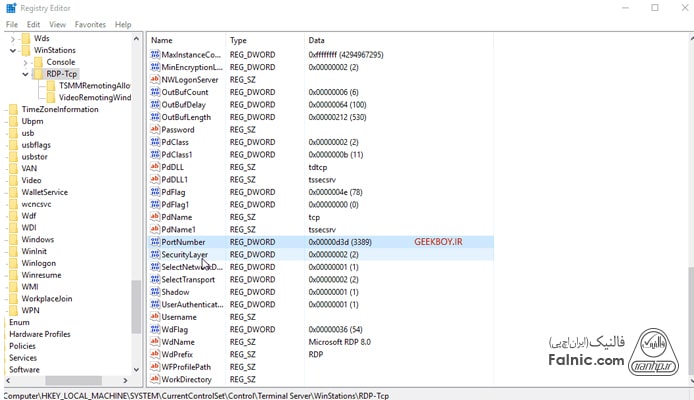694x400 pixels.
Task: Select the UserAuthentication value row
Action: (192, 304)
